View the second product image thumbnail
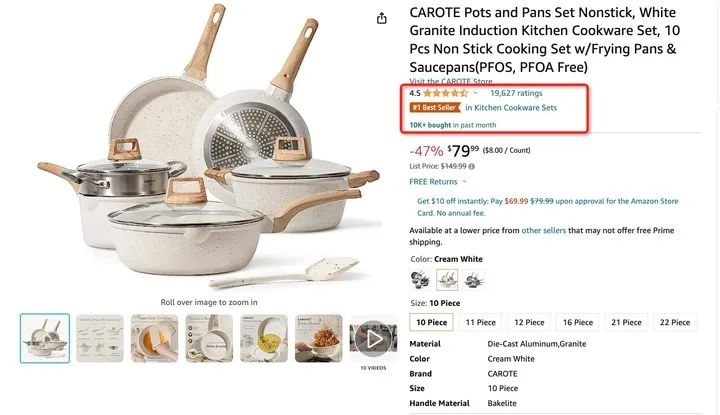The width and height of the screenshot is (720, 415). [100, 338]
